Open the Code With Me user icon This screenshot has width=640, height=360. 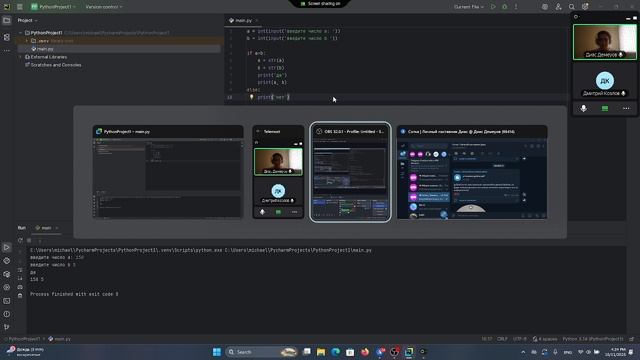pos(558,7)
